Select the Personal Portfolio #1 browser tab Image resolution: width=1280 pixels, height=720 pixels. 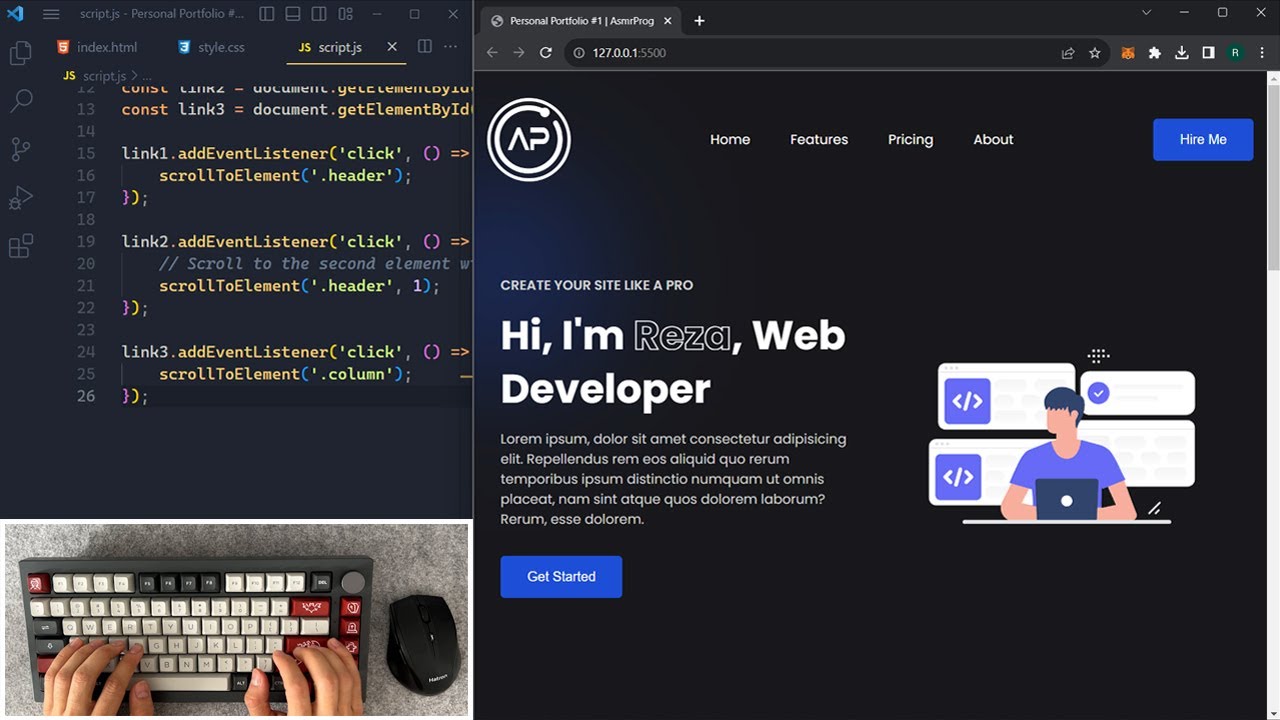tap(581, 21)
